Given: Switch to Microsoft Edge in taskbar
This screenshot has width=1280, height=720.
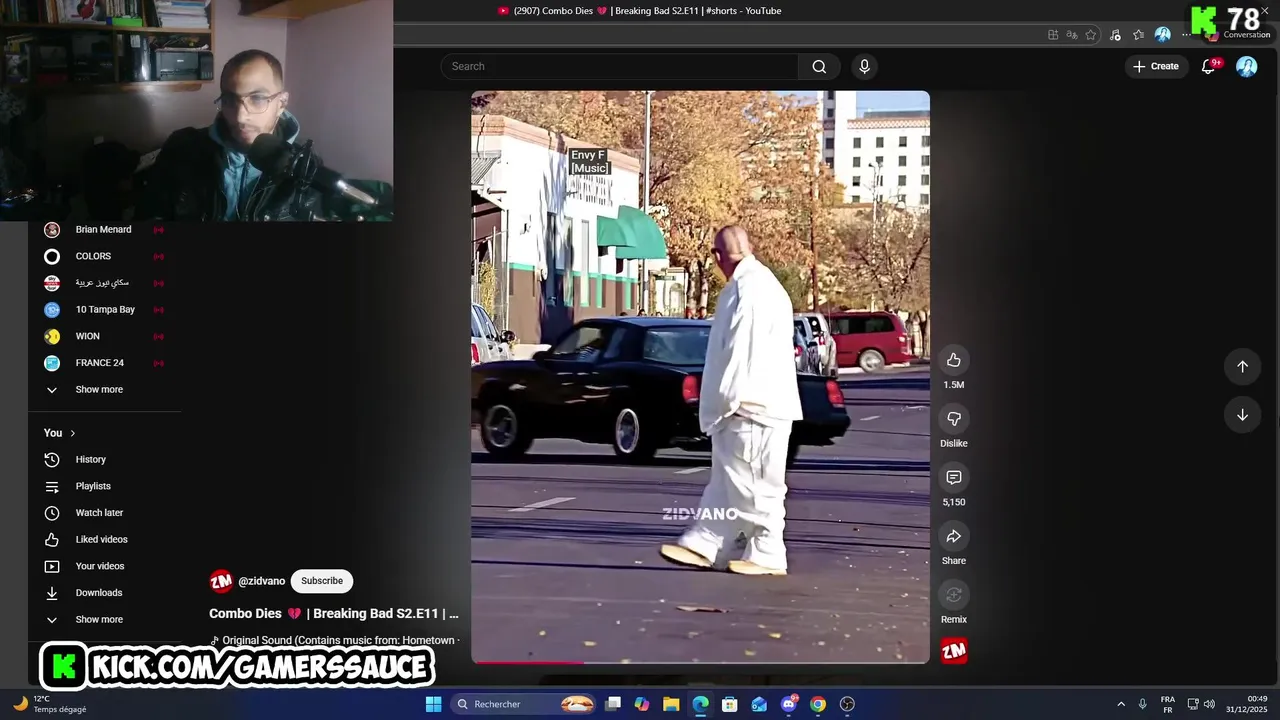Looking at the screenshot, I should [x=700, y=704].
